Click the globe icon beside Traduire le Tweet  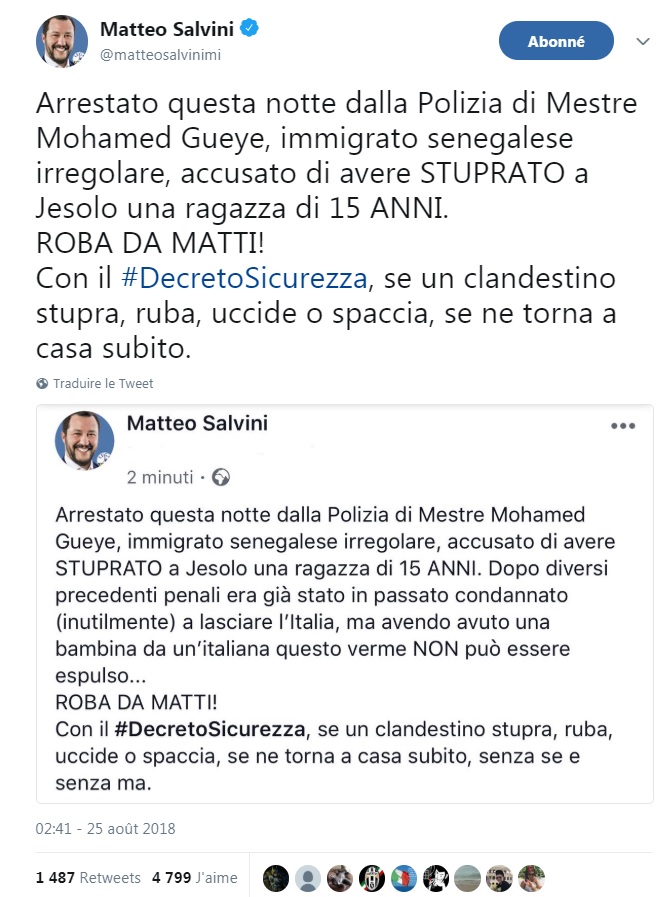(x=42, y=383)
